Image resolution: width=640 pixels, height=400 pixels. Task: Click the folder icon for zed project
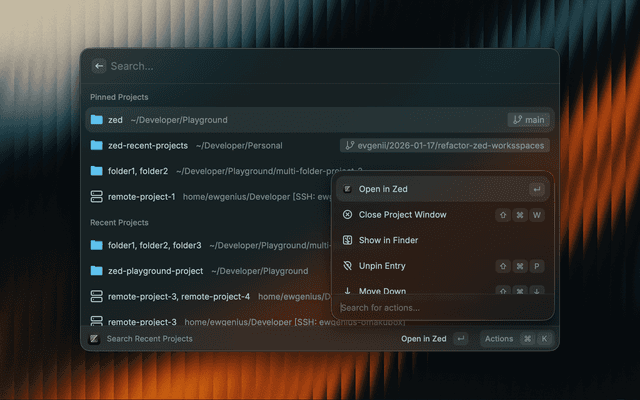pyautogui.click(x=97, y=120)
